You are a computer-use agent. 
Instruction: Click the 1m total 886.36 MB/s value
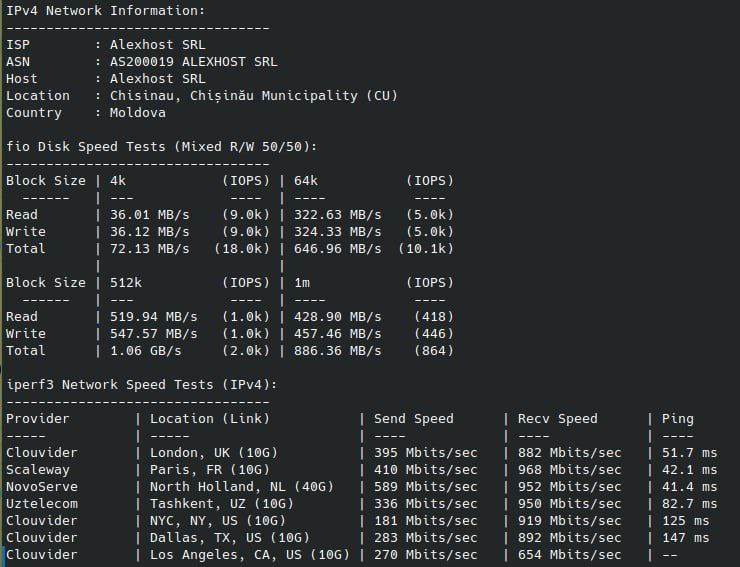click(337, 351)
